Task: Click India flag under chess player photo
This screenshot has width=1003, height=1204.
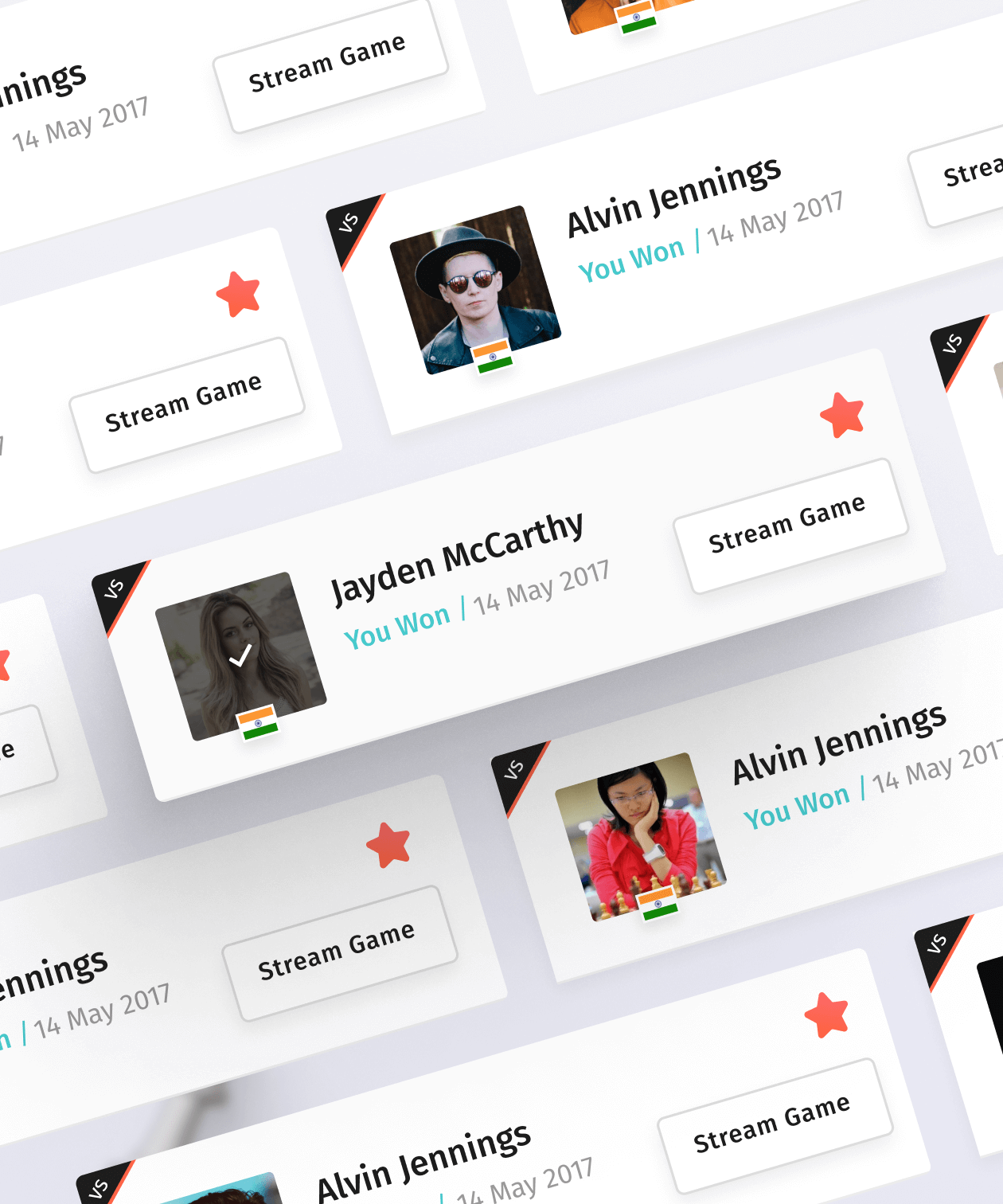Action: (x=658, y=904)
